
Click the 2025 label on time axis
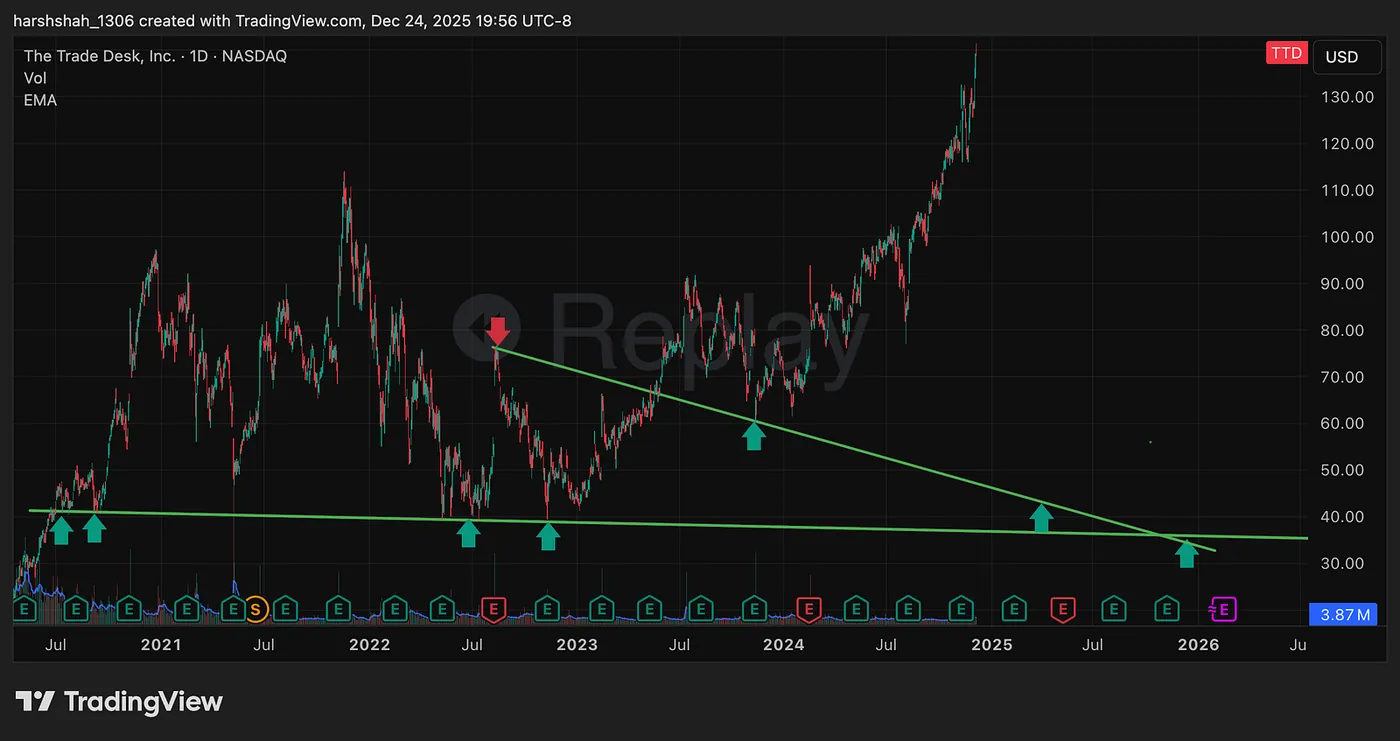[992, 645]
